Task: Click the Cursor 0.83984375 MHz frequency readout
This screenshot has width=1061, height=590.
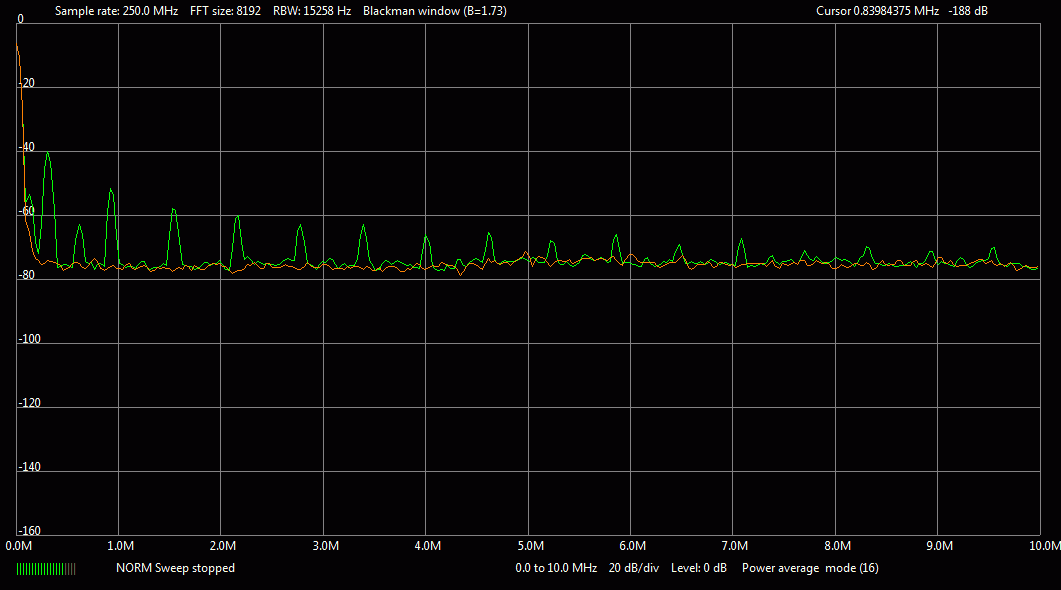Action: point(877,10)
